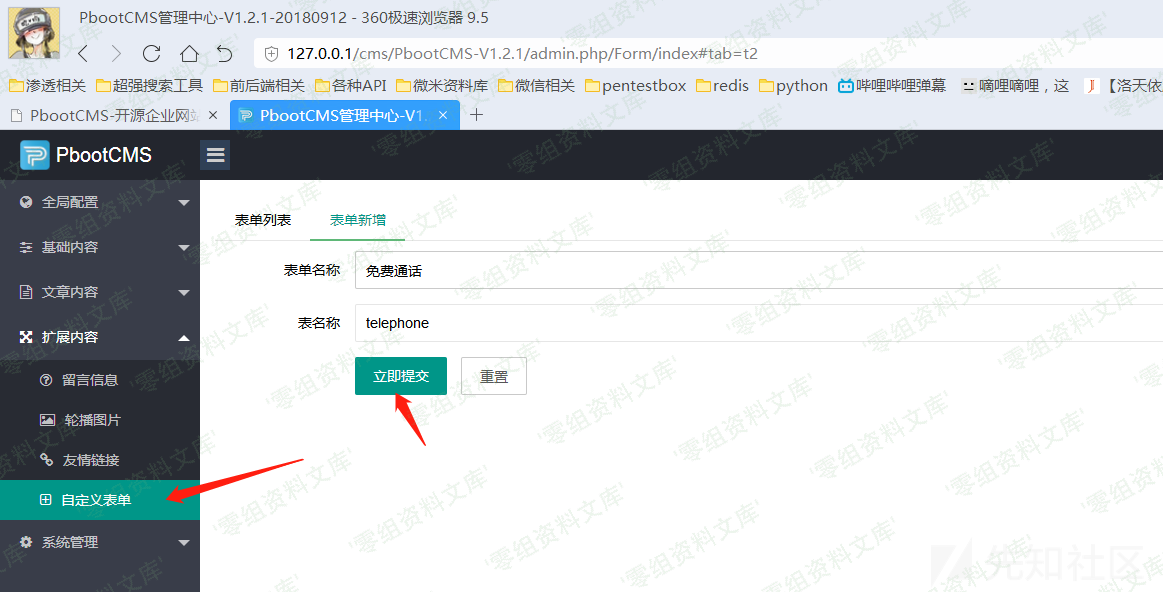Click the hamburger menu toggle icon
Viewport: 1163px width, 592px height.
click(215, 155)
